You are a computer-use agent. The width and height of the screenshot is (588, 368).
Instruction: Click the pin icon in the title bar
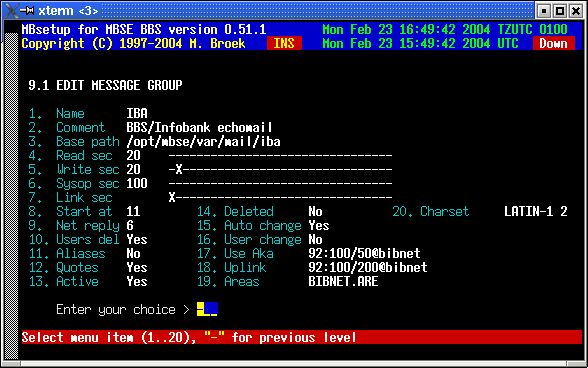pyautogui.click(x=27, y=11)
